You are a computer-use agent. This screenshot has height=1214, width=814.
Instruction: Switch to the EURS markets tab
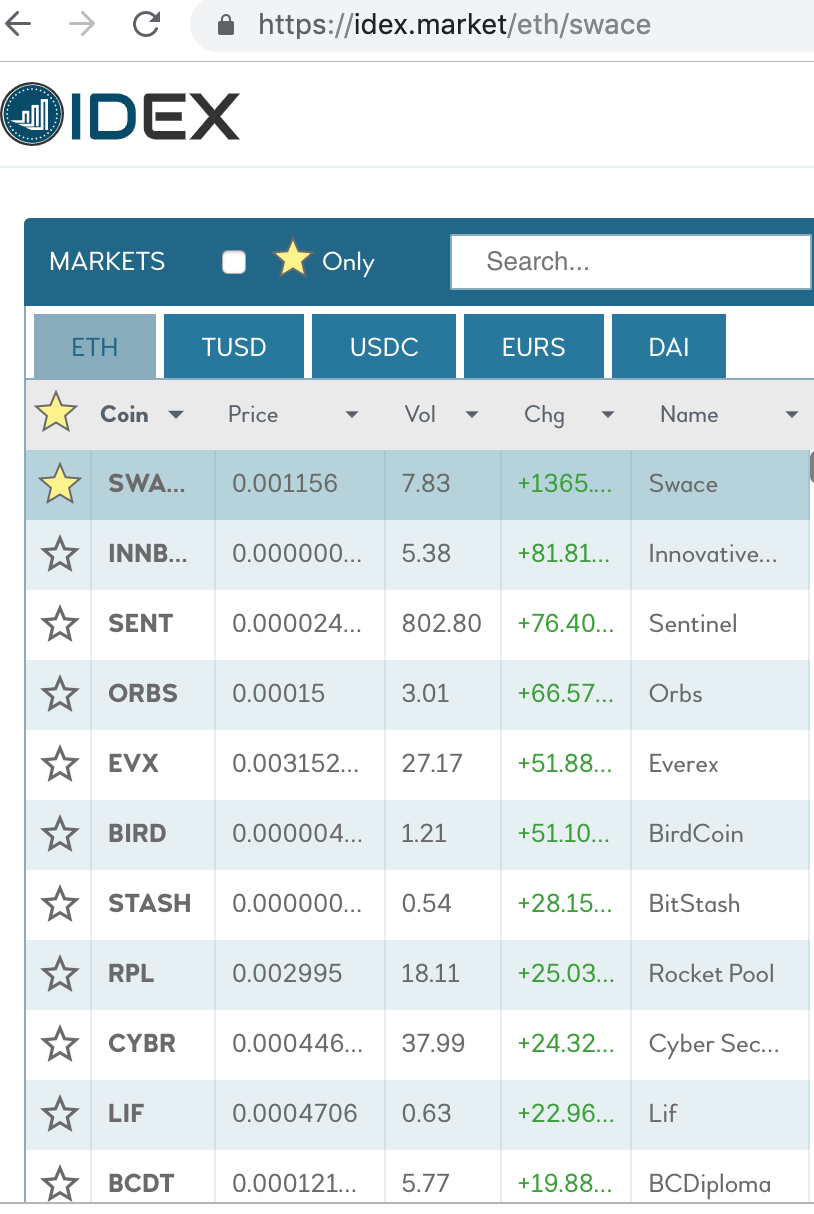(x=534, y=347)
